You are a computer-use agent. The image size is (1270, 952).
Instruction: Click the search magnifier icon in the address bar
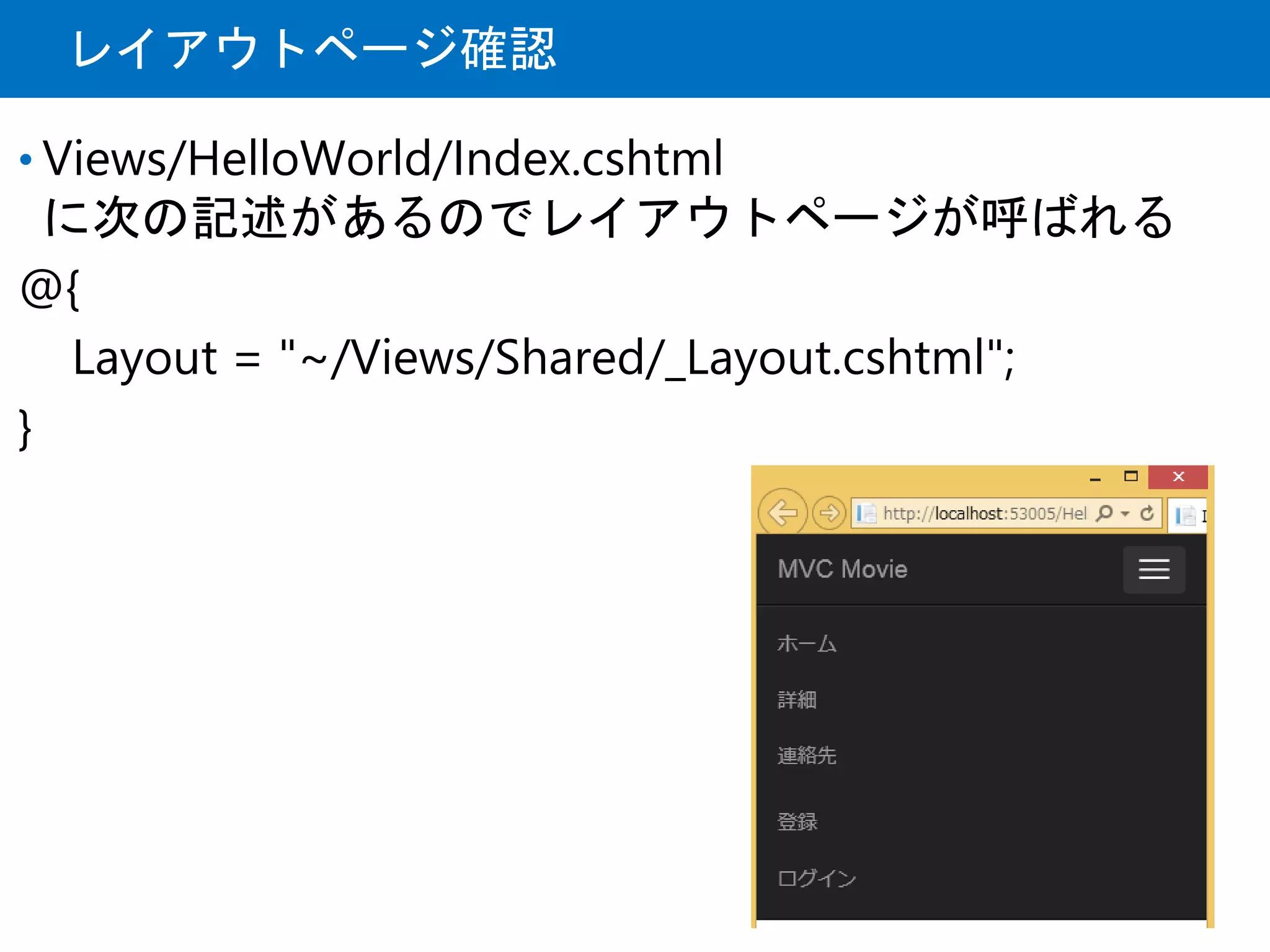click(1104, 513)
